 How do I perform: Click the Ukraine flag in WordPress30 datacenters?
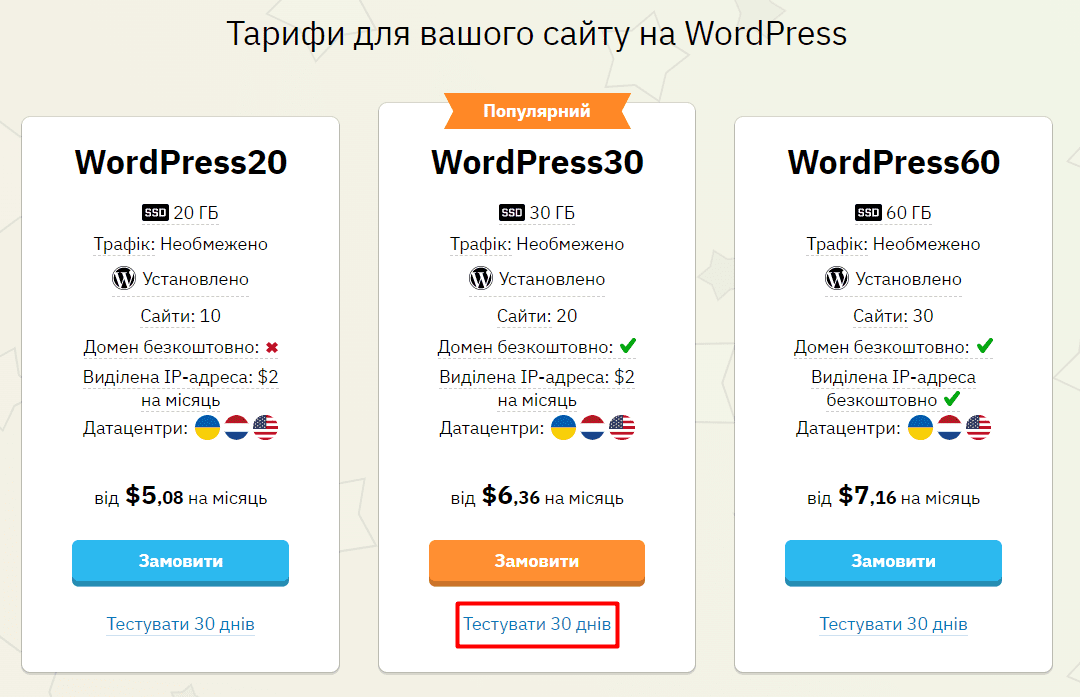[x=563, y=427]
